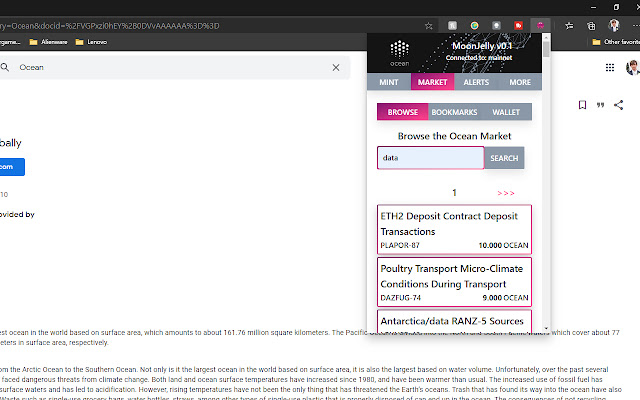
Task: Click the share icon on page
Action: click(618, 105)
